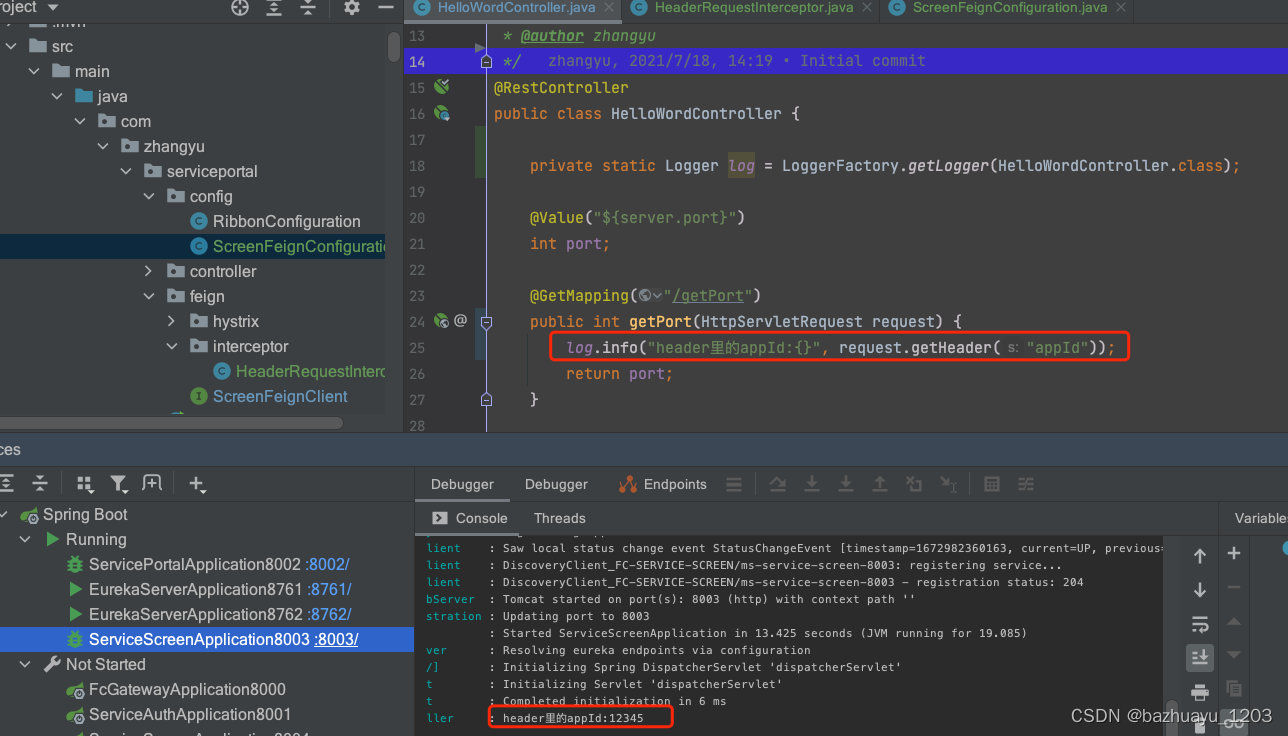Open the Add Service plus menu
Image resolution: width=1288 pixels, height=736 pixels.
(196, 484)
